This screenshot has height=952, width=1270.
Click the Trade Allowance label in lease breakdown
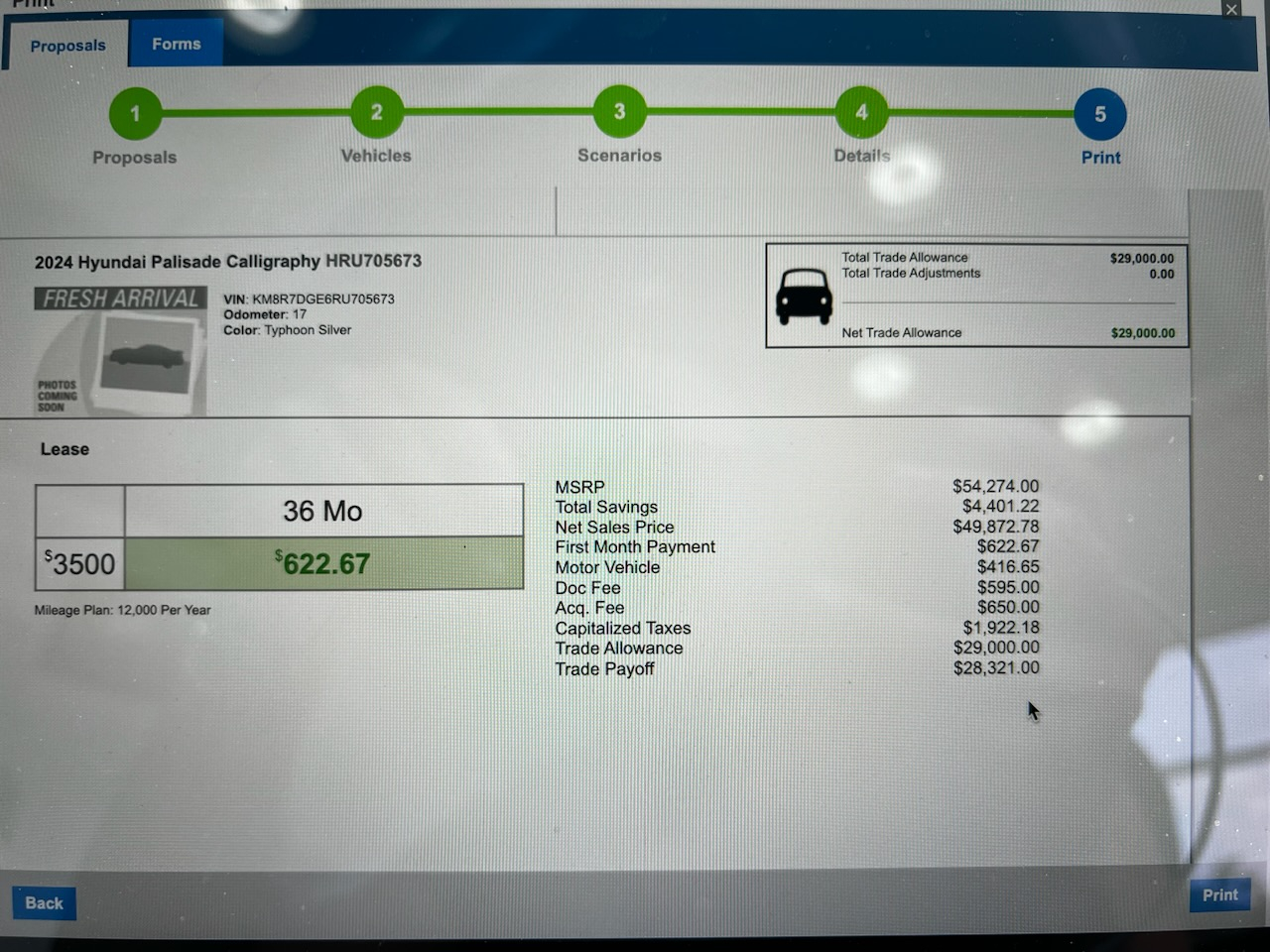[619, 649]
